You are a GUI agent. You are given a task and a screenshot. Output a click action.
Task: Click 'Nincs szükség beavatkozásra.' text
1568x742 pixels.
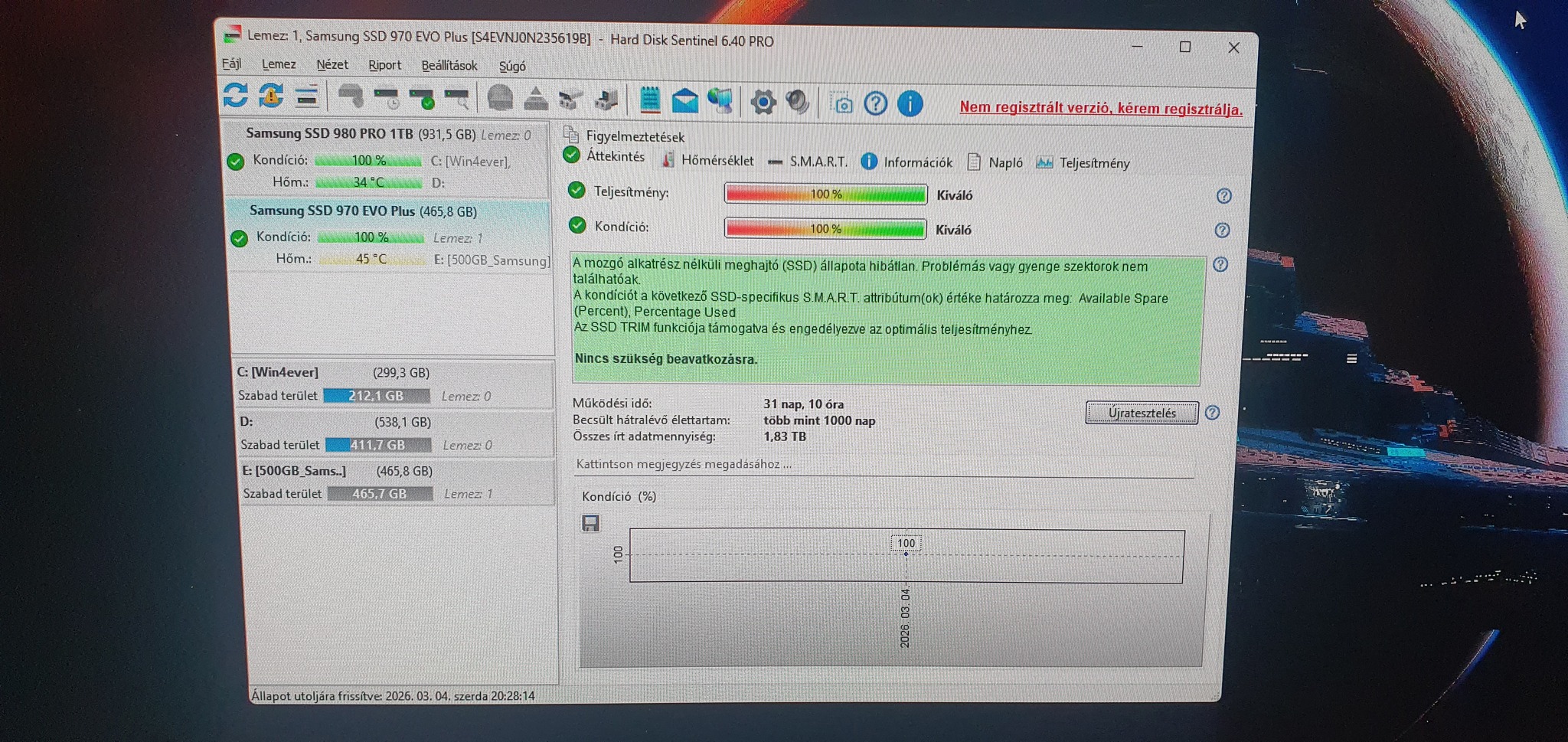point(666,358)
